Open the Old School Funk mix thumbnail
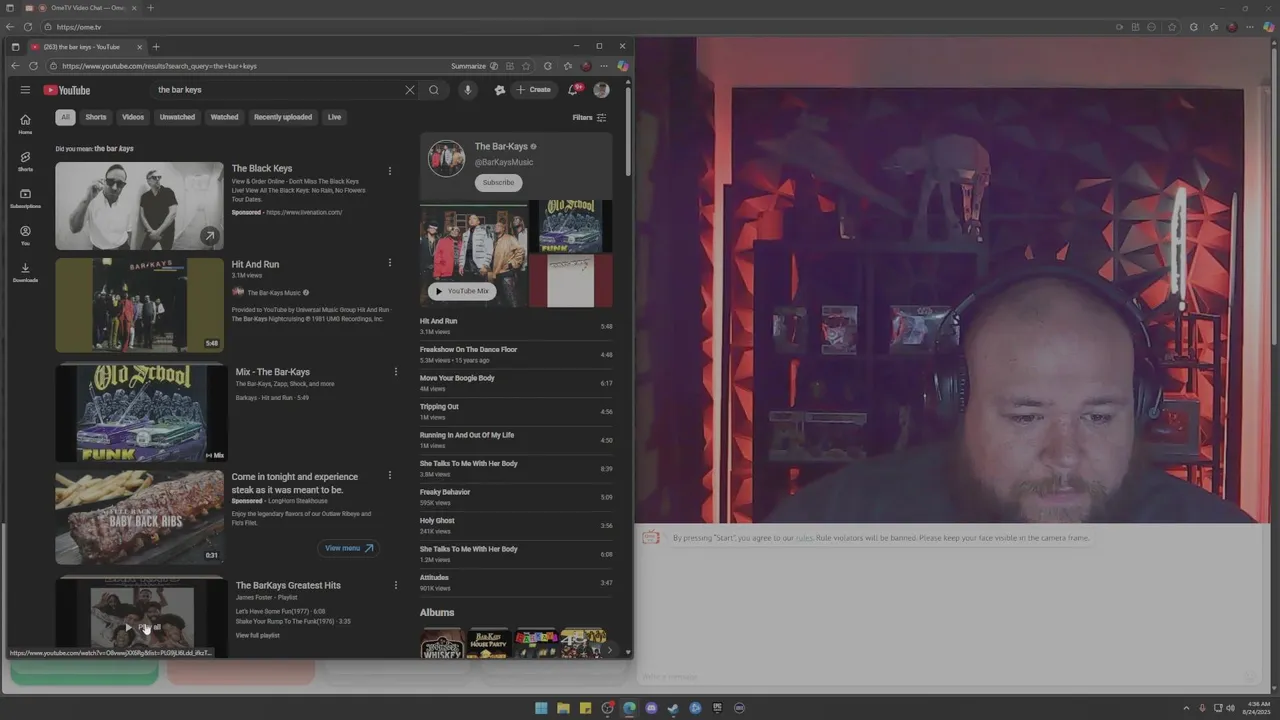The height and width of the screenshot is (720, 1280). coord(141,412)
